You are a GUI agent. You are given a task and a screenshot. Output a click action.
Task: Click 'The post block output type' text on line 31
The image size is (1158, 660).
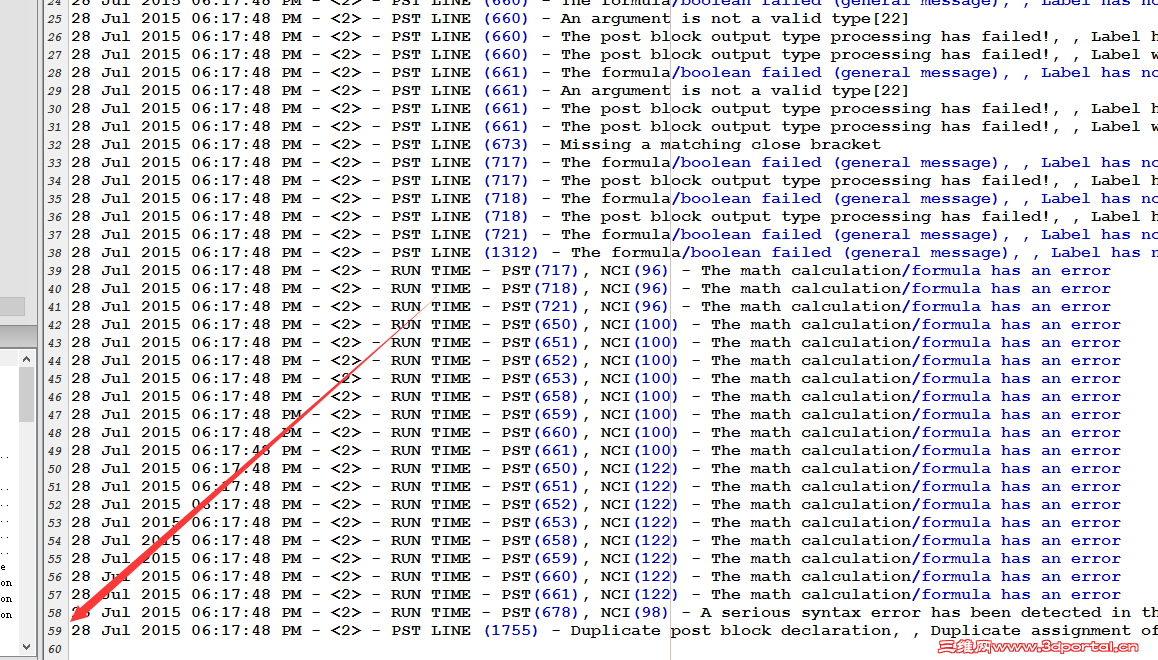691,127
